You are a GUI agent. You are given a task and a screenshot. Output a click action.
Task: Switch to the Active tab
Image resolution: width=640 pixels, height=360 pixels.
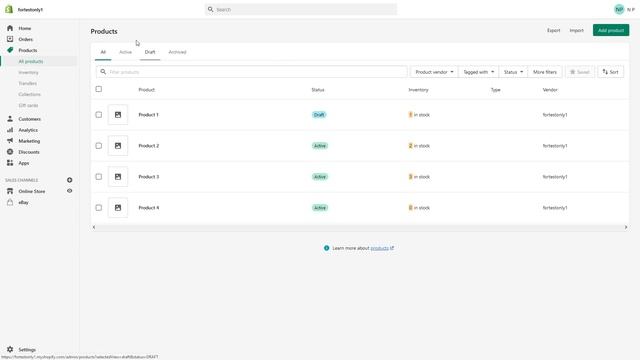[x=125, y=52]
